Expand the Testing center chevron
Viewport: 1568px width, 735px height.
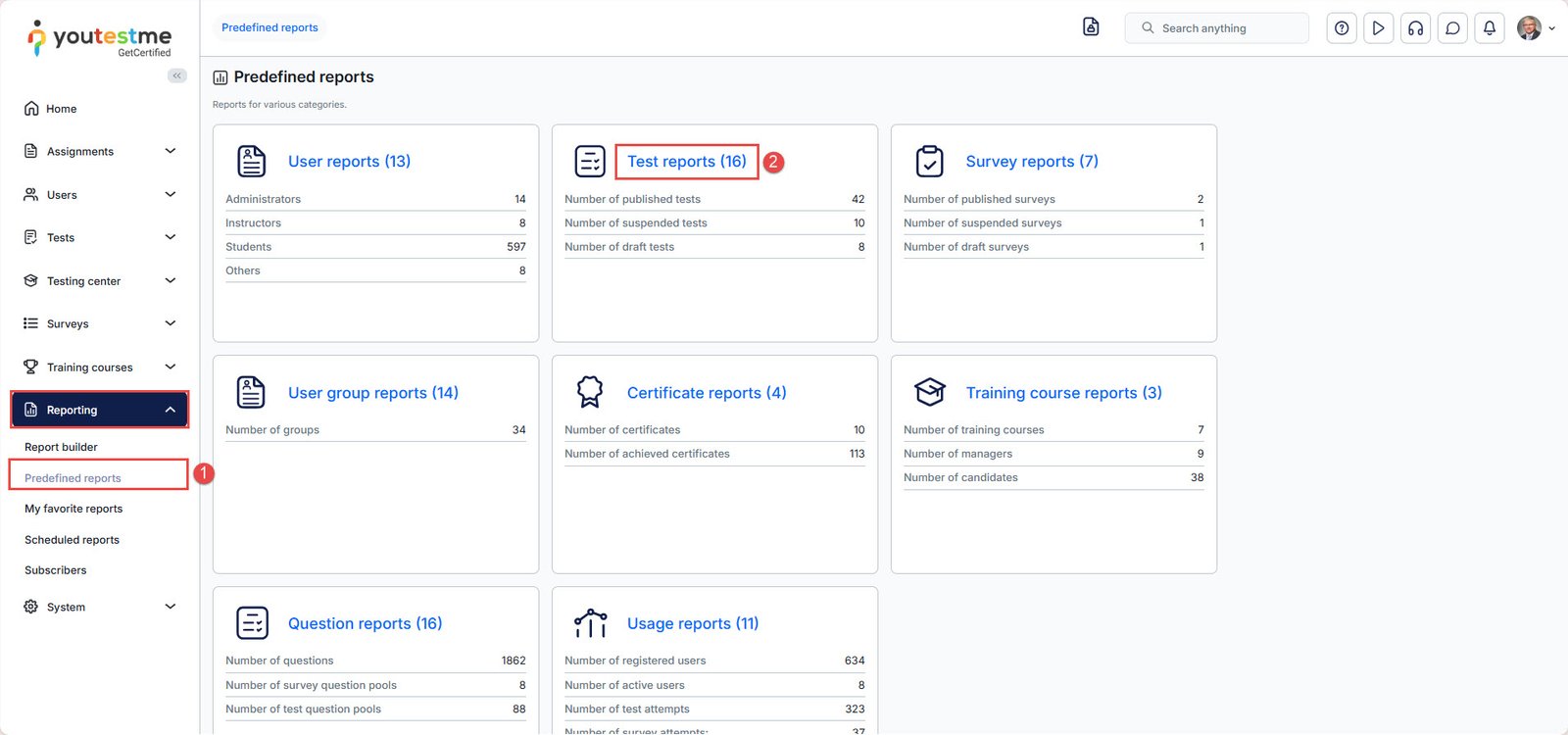tap(171, 281)
